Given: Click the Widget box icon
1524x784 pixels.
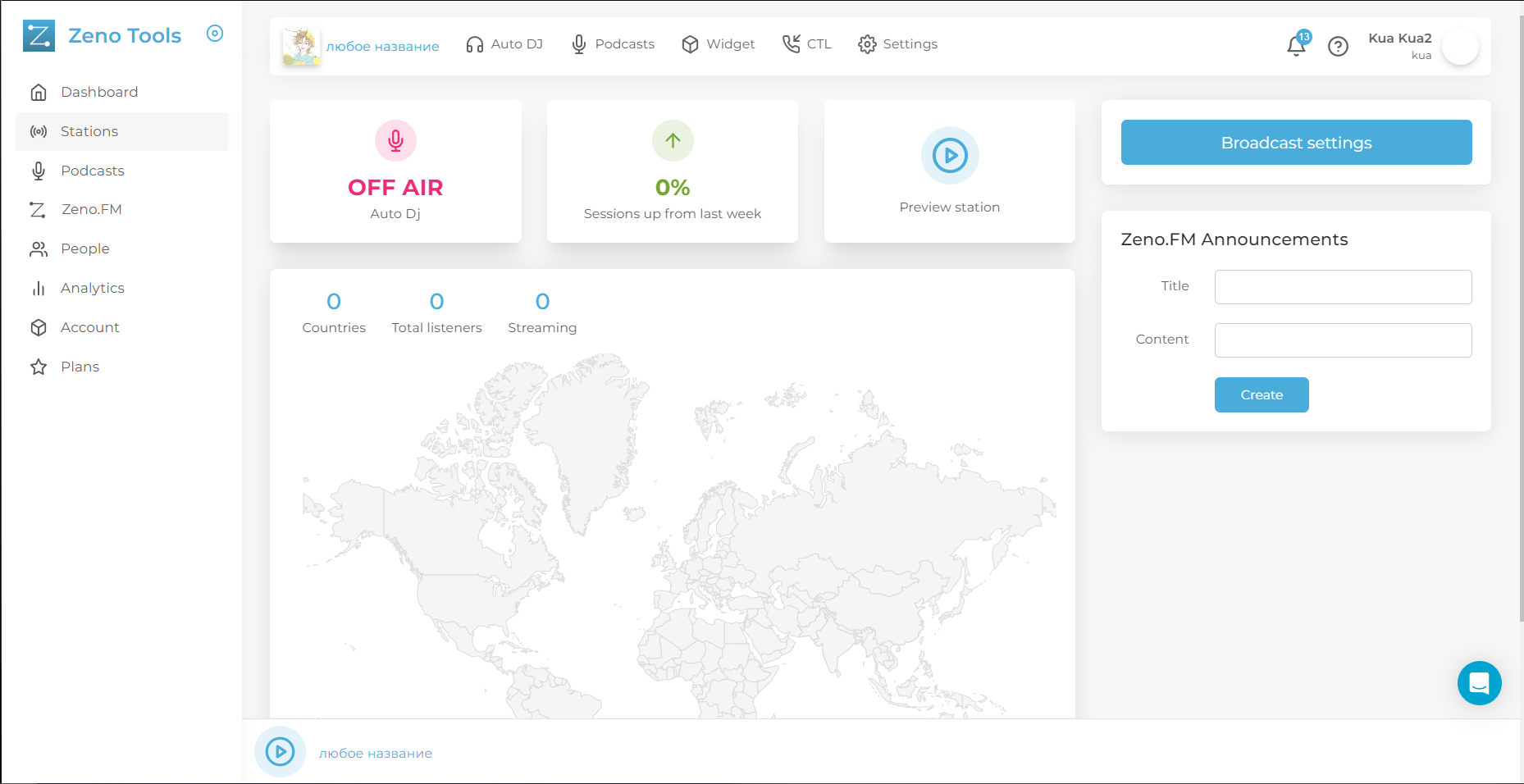Looking at the screenshot, I should pyautogui.click(x=691, y=44).
